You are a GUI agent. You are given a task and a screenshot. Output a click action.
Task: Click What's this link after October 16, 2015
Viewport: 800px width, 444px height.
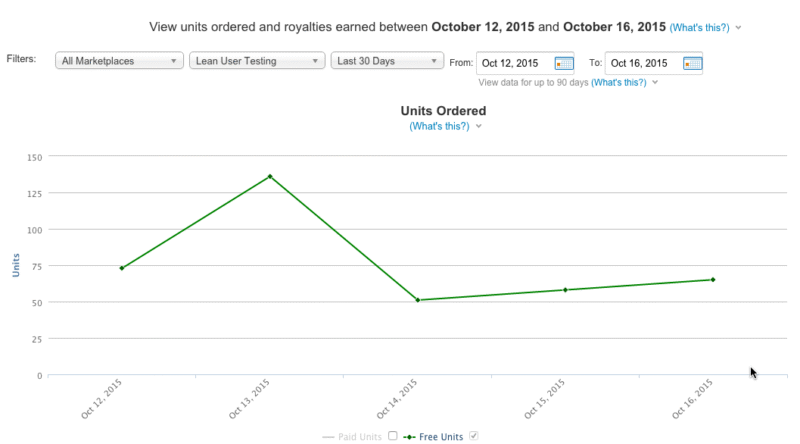pos(699,27)
